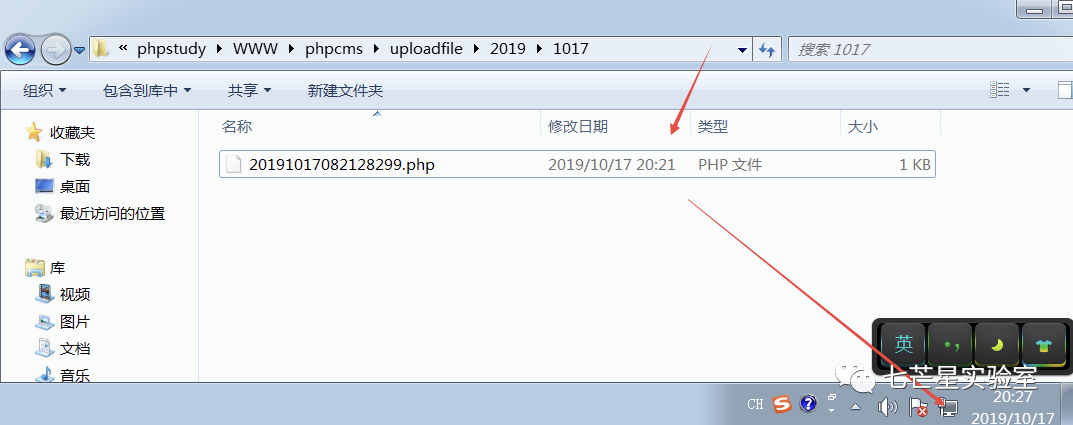Open the recent pages dropdown arrow
The height and width of the screenshot is (425, 1073).
(79, 50)
